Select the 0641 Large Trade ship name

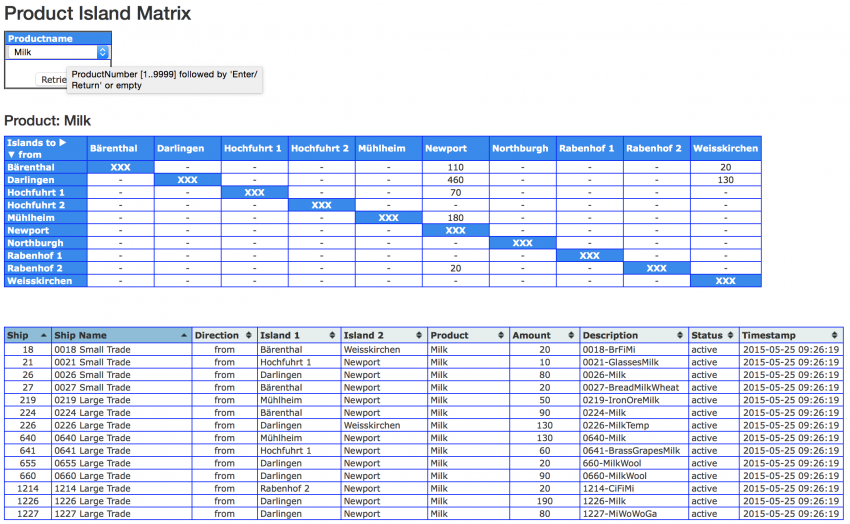[x=93, y=450]
